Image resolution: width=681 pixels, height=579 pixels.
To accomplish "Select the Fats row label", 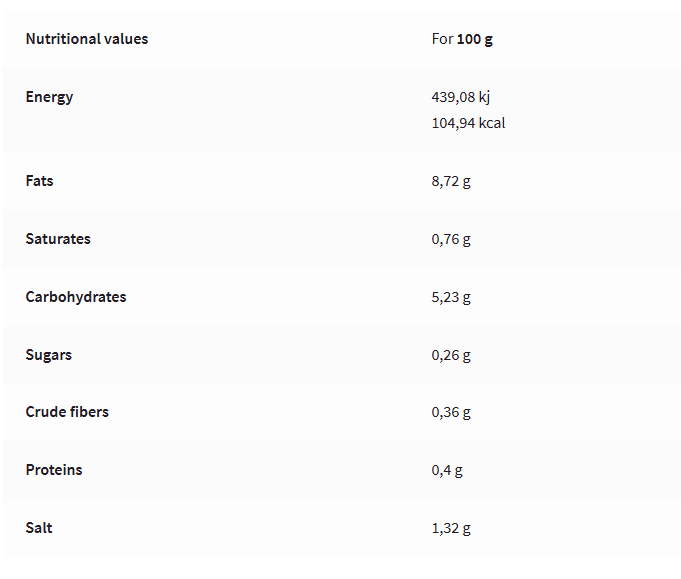I will click(x=40, y=181).
